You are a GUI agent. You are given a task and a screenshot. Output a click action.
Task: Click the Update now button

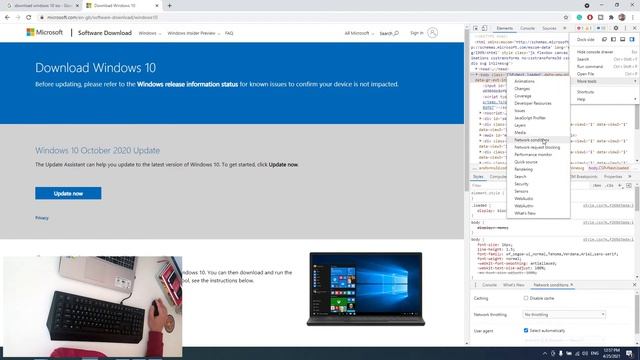68,193
